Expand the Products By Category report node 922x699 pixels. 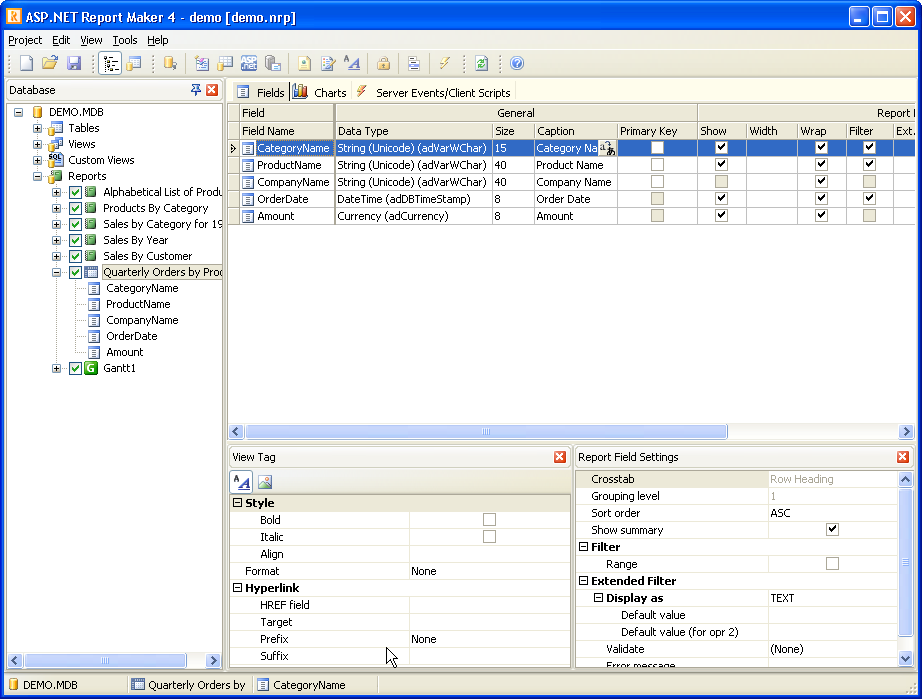[56, 208]
